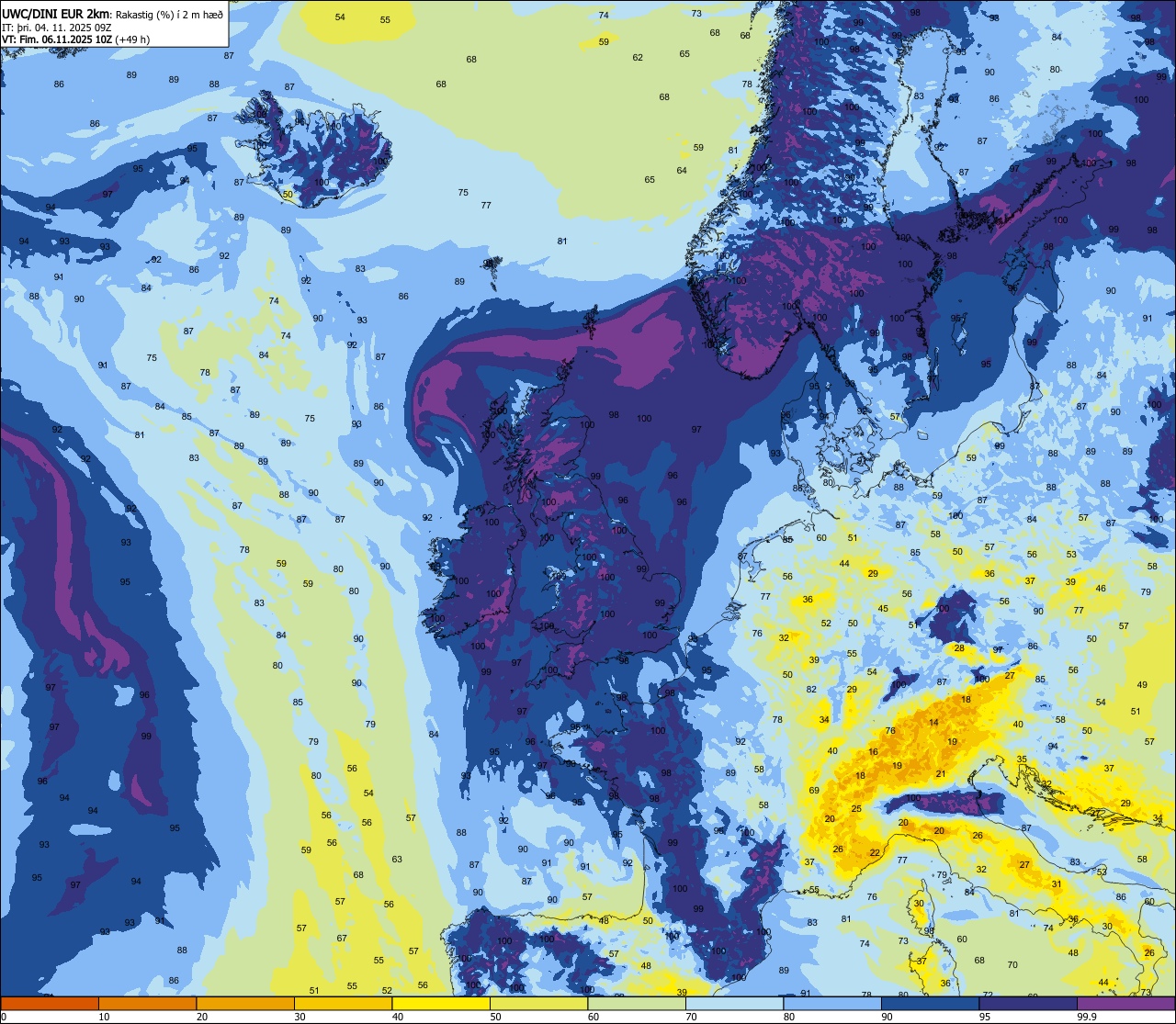Click the humidity value '64' on the map
Screen dimensions: 1176x1024
[x=682, y=171]
